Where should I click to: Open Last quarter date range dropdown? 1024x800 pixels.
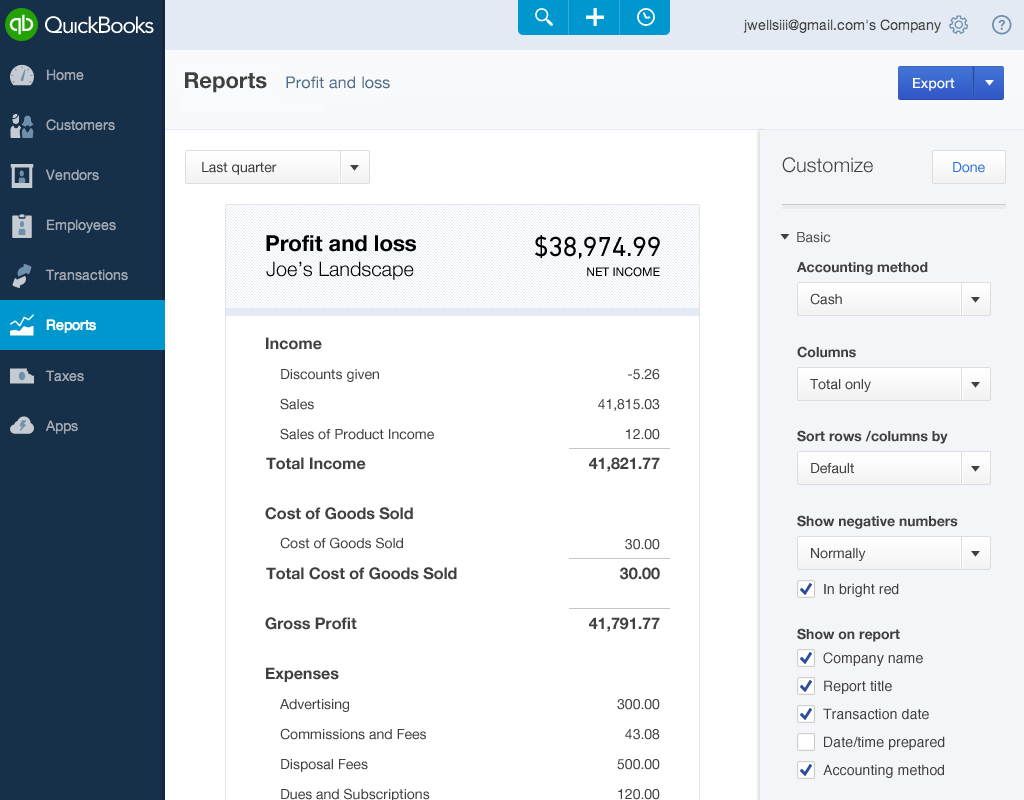[x=277, y=168]
